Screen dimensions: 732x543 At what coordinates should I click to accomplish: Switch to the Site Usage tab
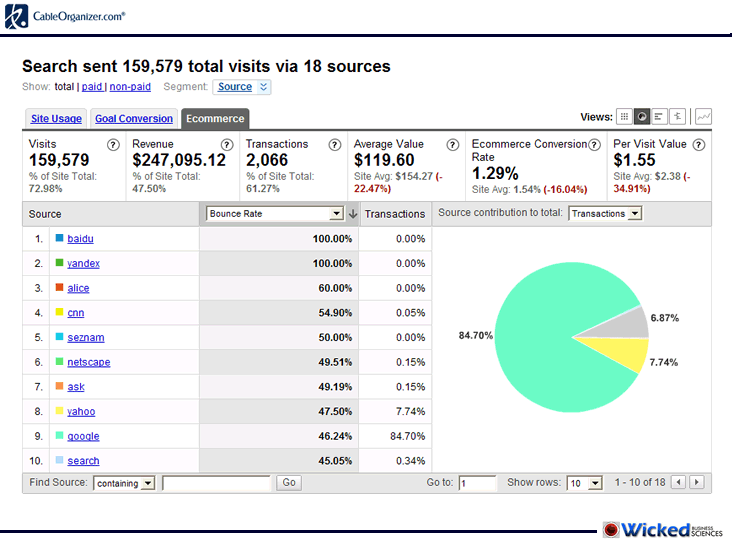pyautogui.click(x=56, y=119)
